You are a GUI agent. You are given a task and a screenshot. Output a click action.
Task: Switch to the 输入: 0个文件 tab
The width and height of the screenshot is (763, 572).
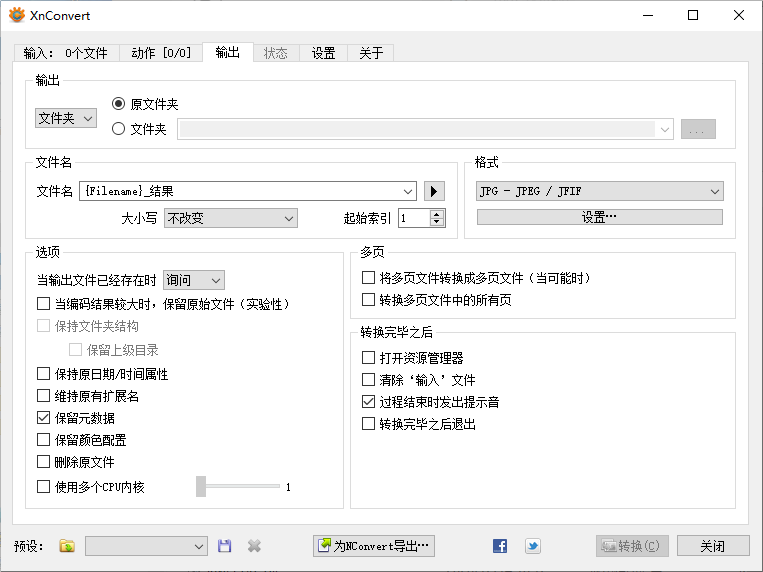[x=66, y=53]
